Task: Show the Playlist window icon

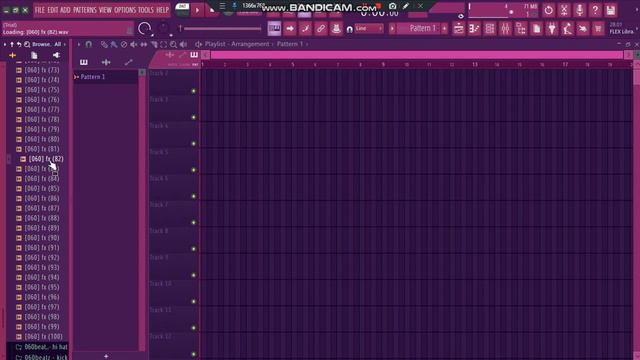Action: click(x=459, y=29)
